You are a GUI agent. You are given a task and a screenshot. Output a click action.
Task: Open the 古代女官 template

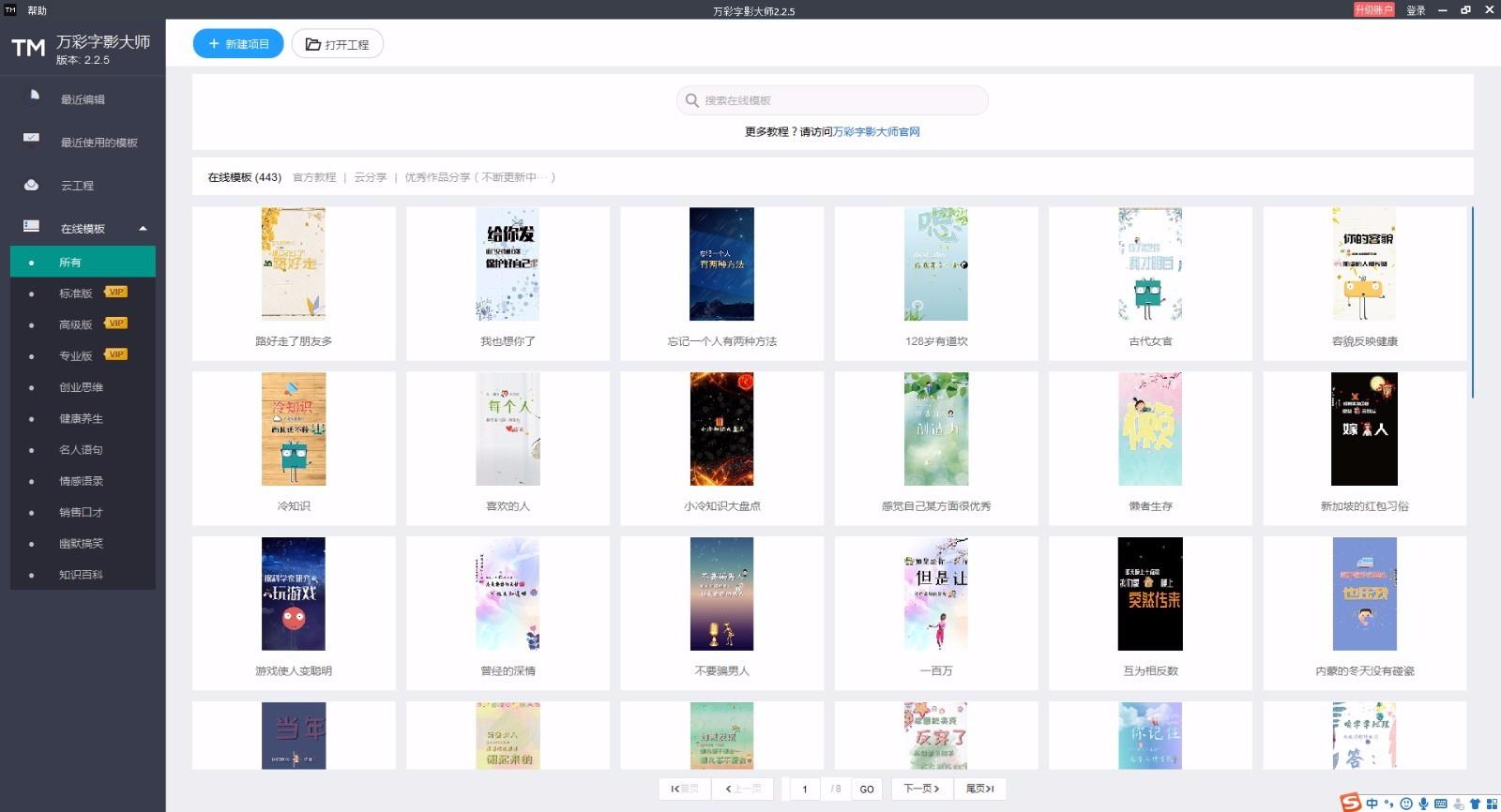coord(1150,283)
